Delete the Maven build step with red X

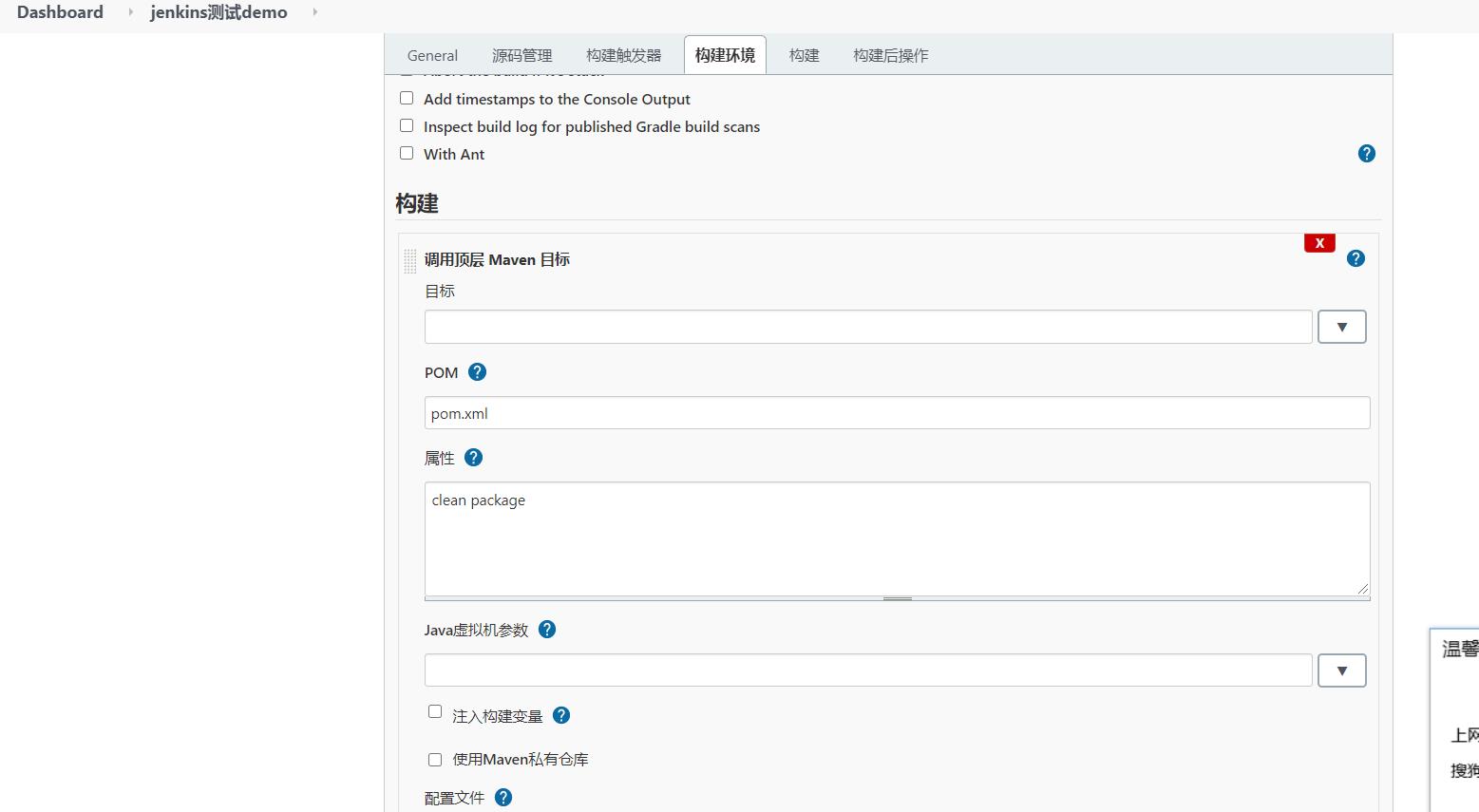[x=1319, y=243]
